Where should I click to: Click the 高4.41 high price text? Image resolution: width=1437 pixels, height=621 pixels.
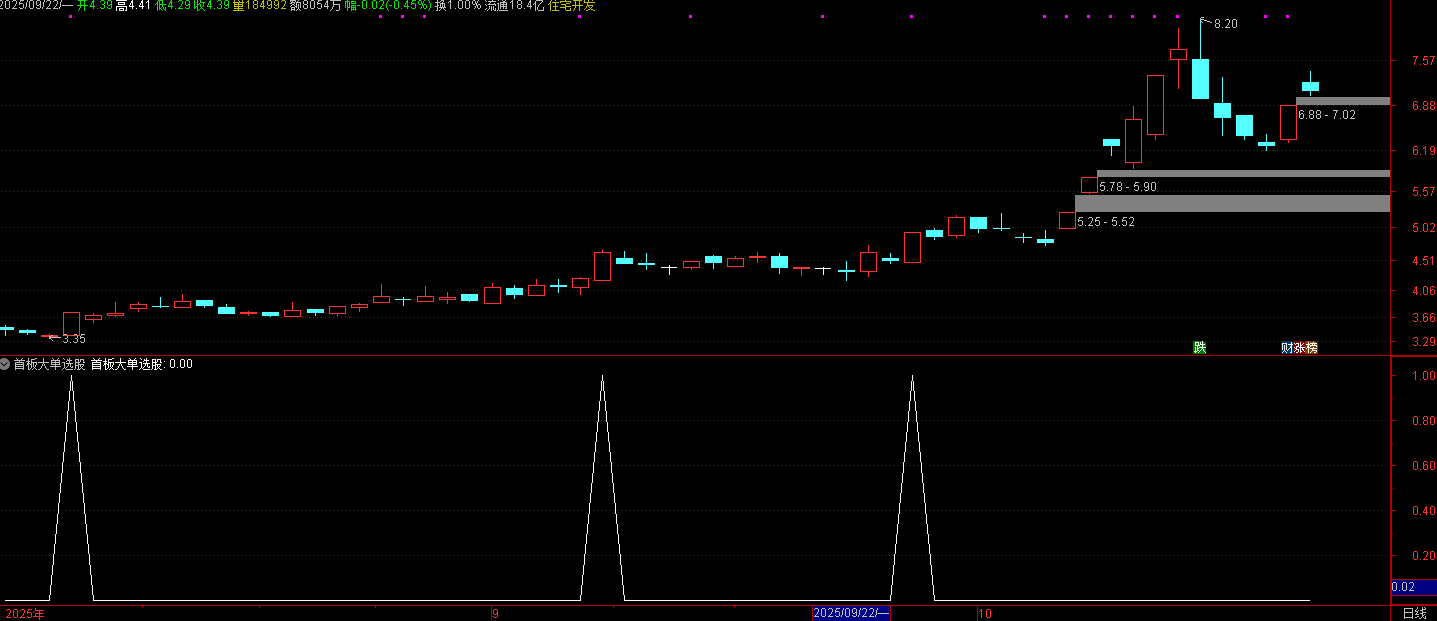(133, 6)
